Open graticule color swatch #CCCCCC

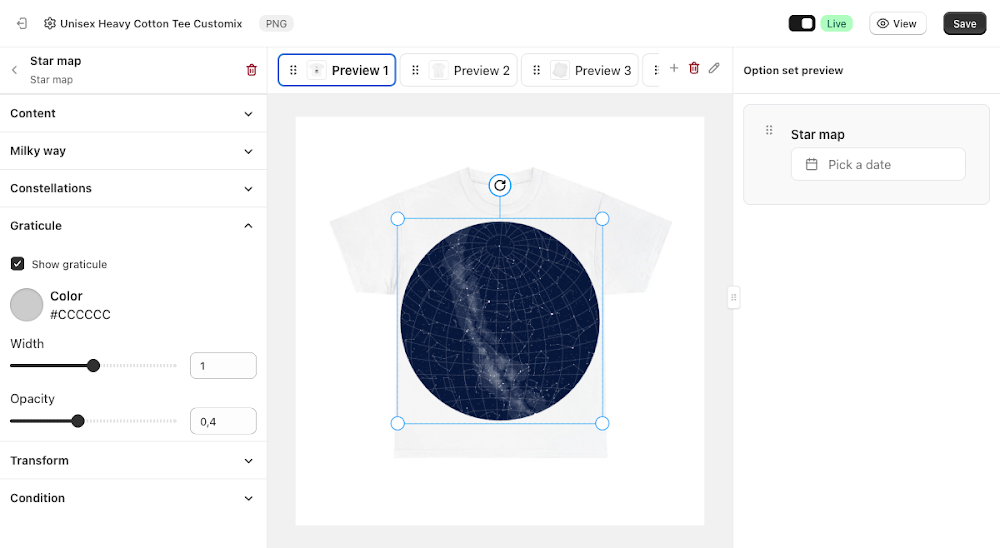point(26,304)
